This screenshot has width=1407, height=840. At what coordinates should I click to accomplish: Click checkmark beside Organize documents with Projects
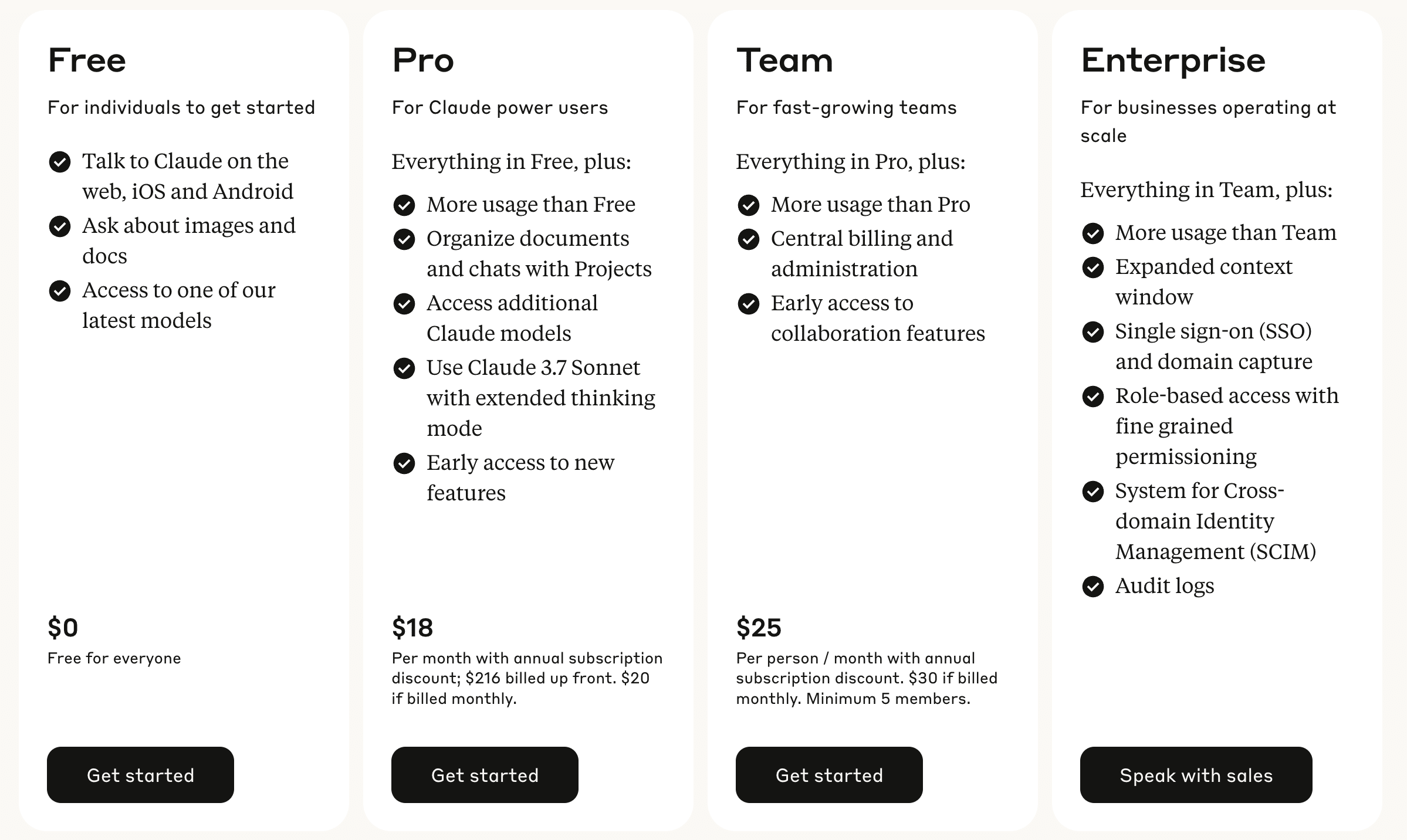pyautogui.click(x=404, y=239)
